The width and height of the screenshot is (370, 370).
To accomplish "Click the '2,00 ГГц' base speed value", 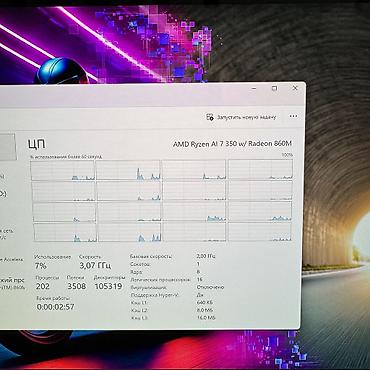I will 206,256.
